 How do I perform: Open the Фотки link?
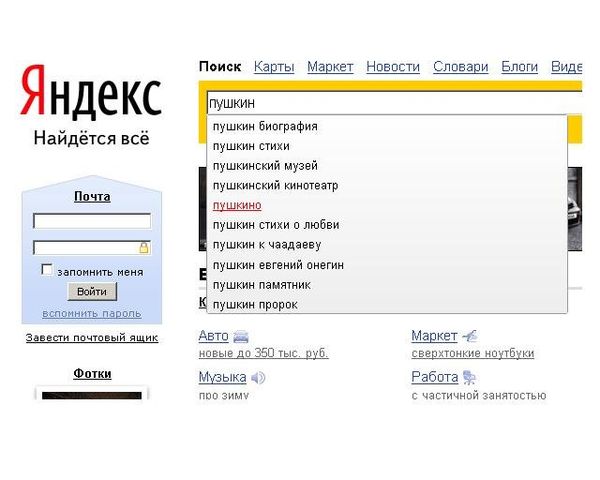(x=92, y=374)
